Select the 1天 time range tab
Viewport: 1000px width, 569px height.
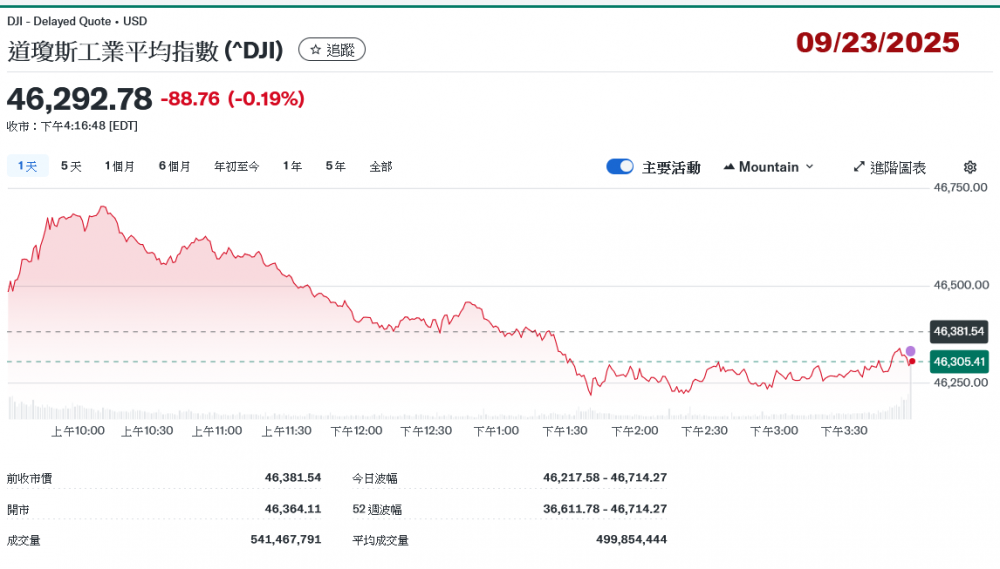[27, 167]
